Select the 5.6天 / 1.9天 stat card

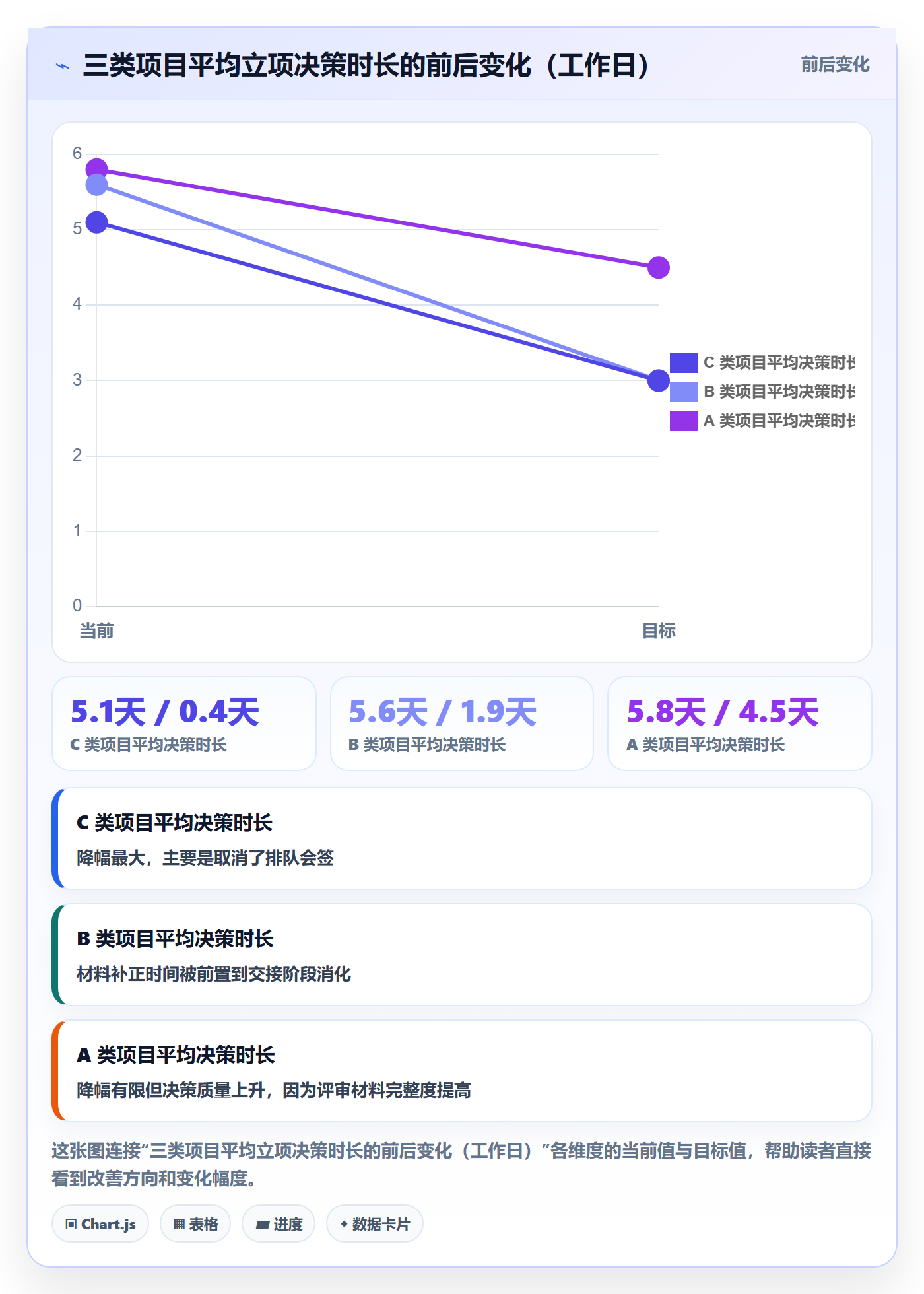(x=462, y=724)
